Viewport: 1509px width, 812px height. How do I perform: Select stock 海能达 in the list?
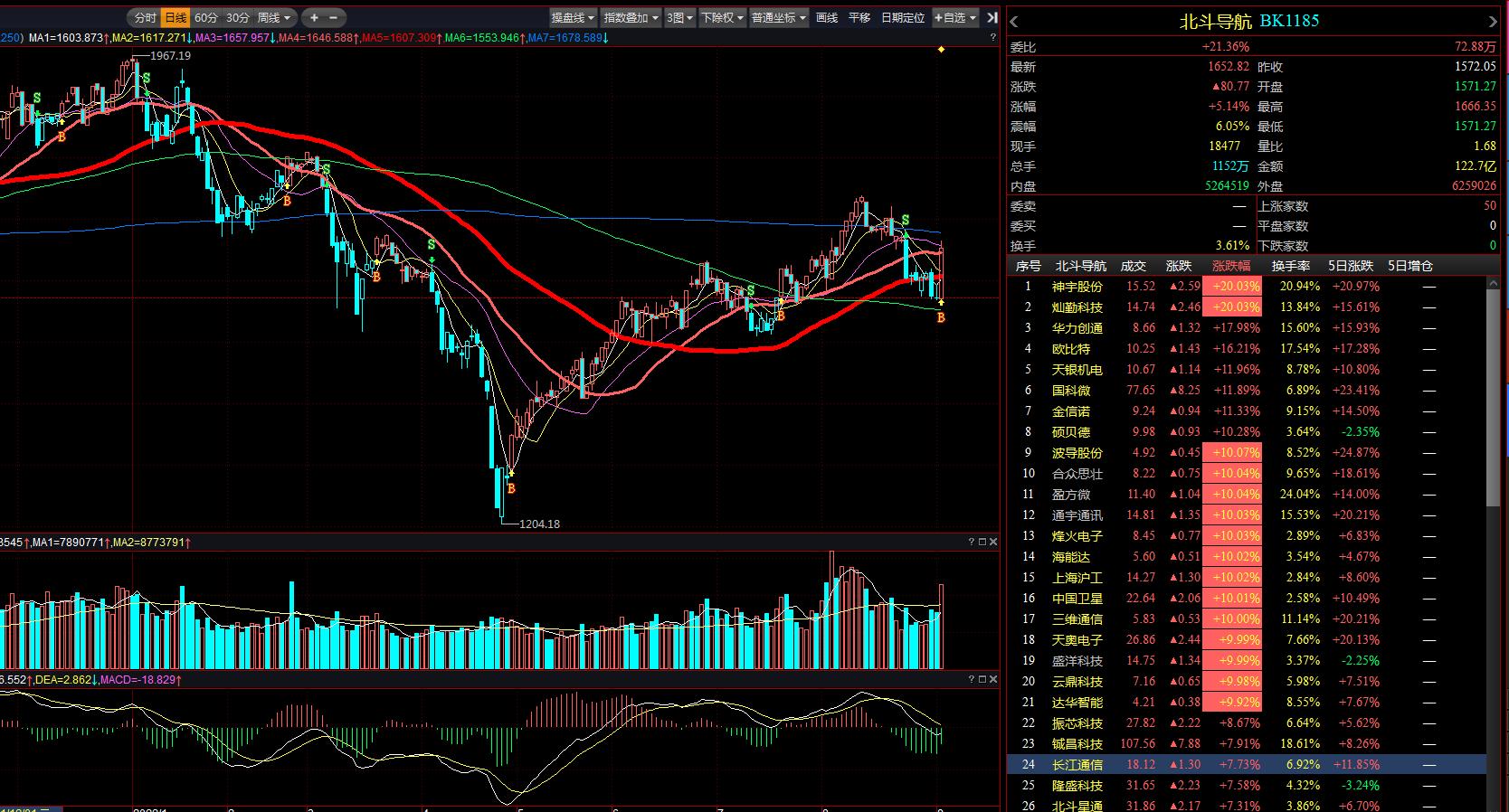point(1071,557)
